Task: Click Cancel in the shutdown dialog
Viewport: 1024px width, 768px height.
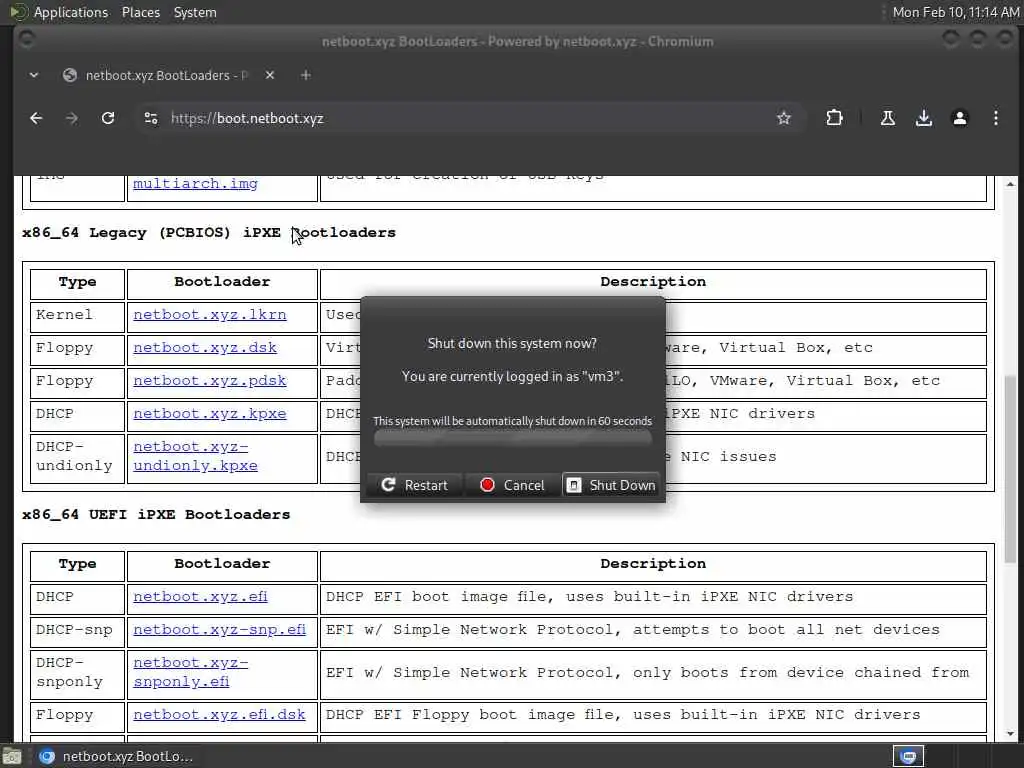Action: click(513, 485)
